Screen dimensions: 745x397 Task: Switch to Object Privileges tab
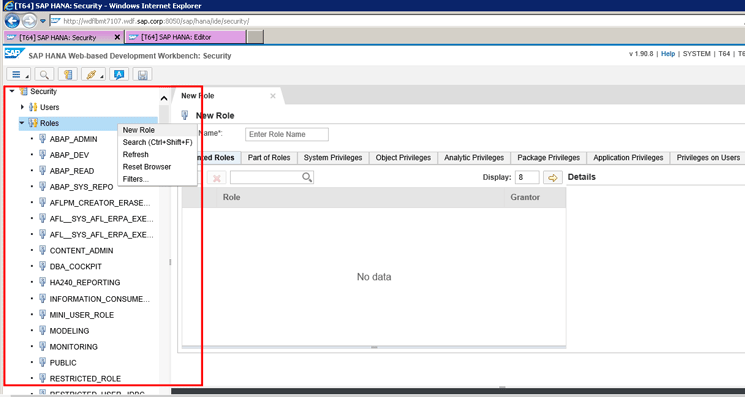coord(403,158)
